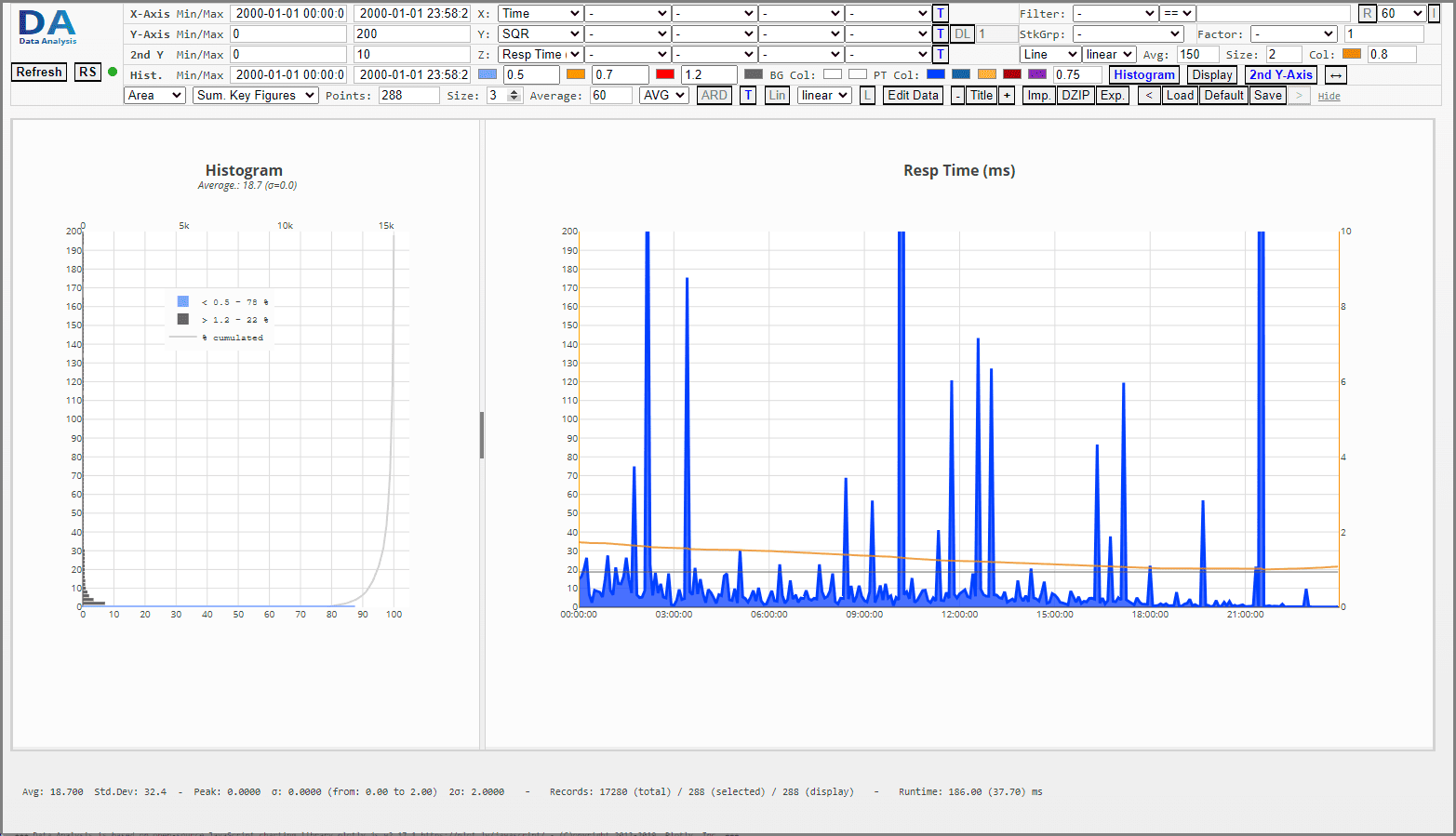
Task: Click the < back arrow next to Load
Action: point(1148,95)
